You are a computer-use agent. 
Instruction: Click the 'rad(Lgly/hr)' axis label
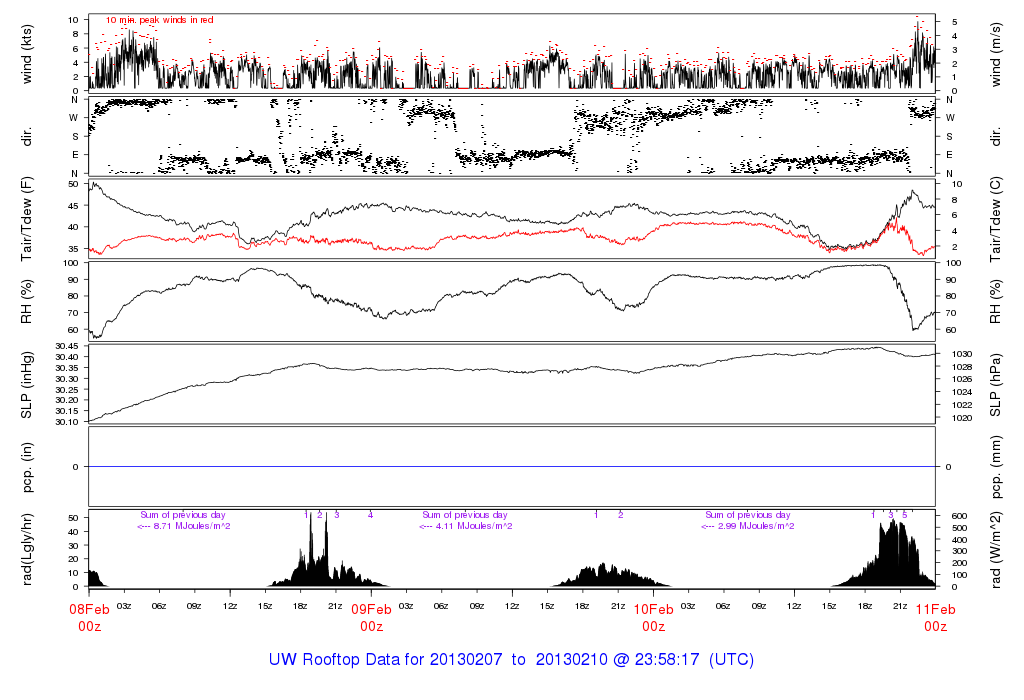tap(27, 549)
